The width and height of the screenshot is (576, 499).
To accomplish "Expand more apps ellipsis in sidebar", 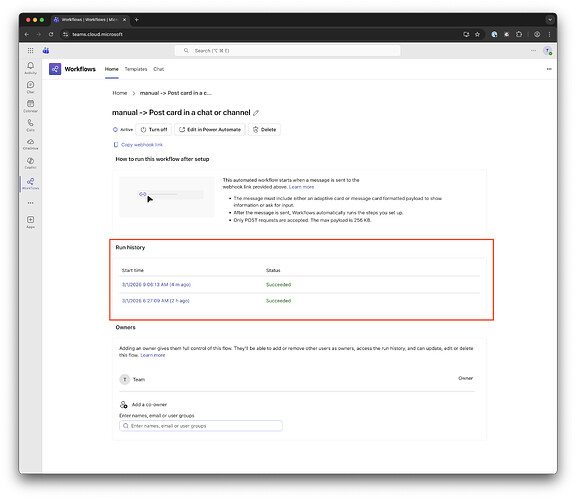I will 30,203.
